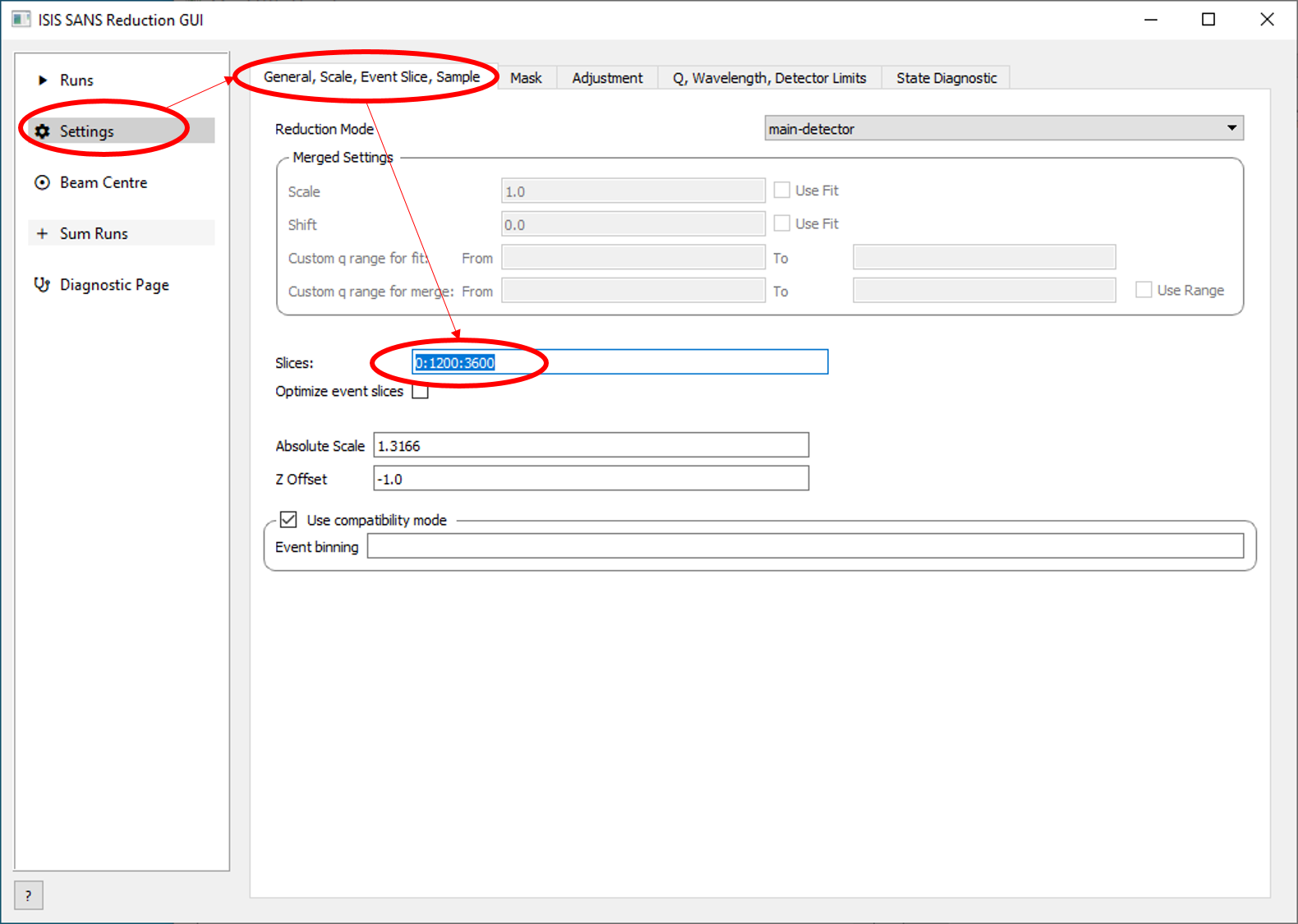Click the Event binning field
This screenshot has width=1298, height=924.
[x=804, y=546]
